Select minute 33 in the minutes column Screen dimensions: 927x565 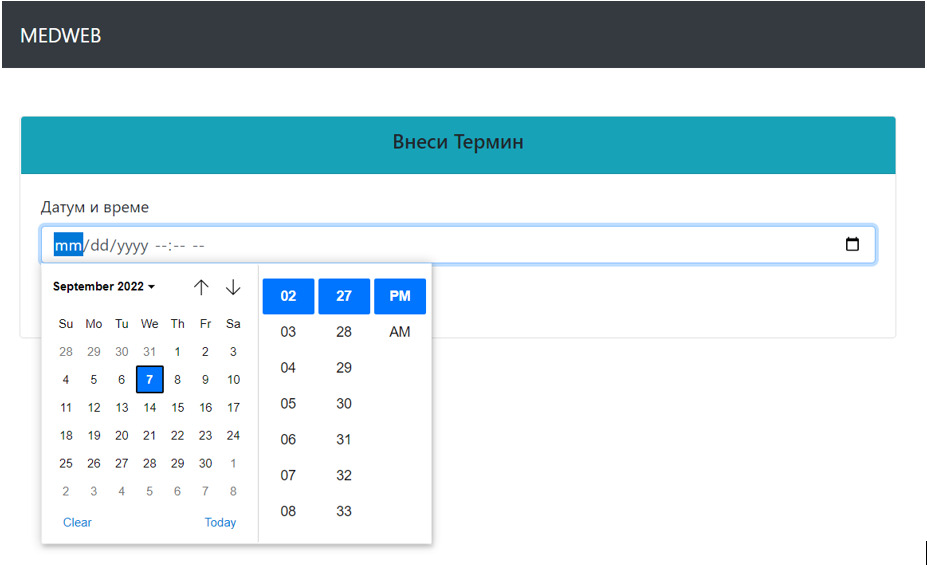[x=344, y=512]
